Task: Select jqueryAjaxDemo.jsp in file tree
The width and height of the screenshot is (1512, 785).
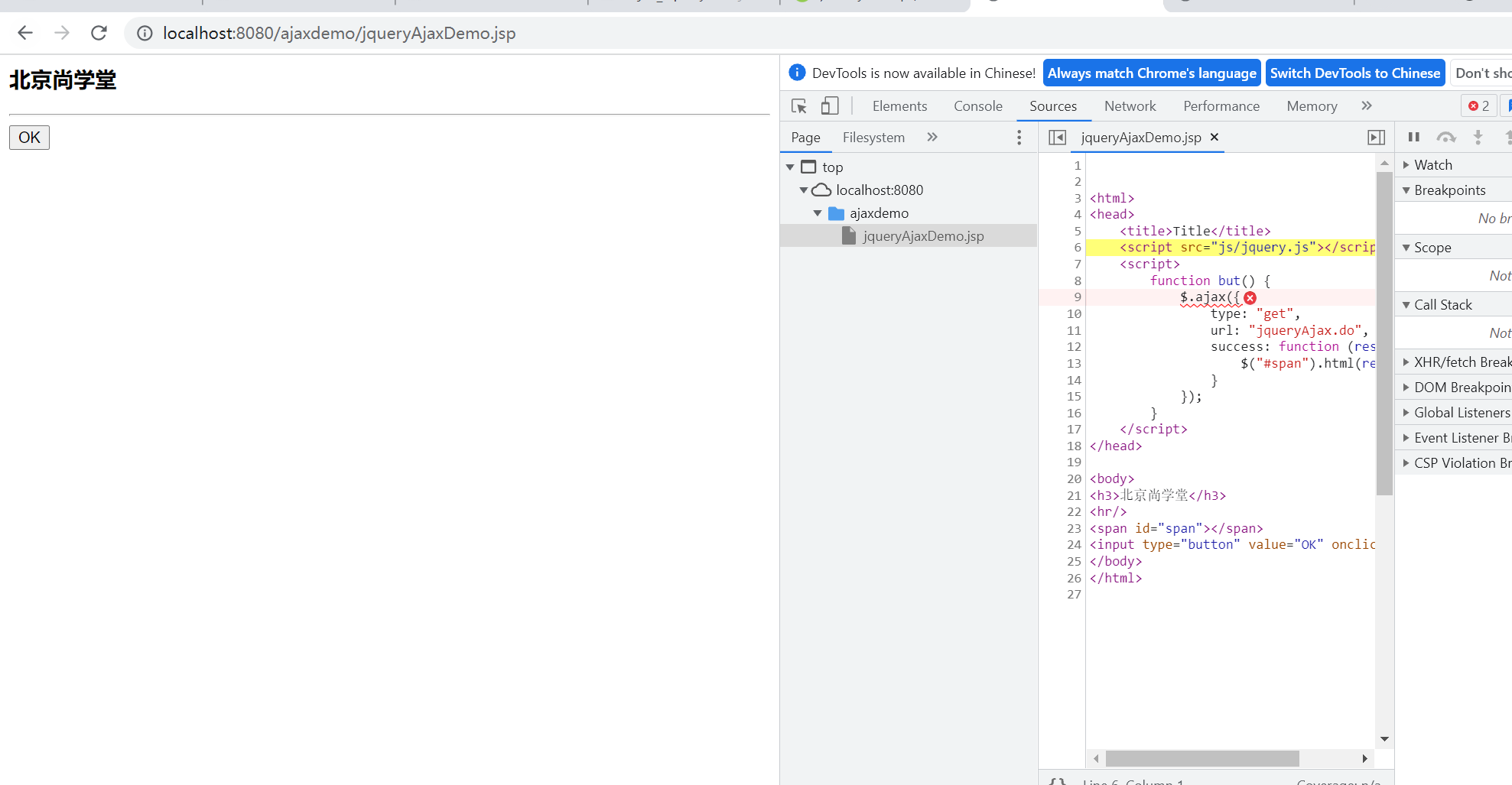Action: pyautogui.click(x=909, y=236)
